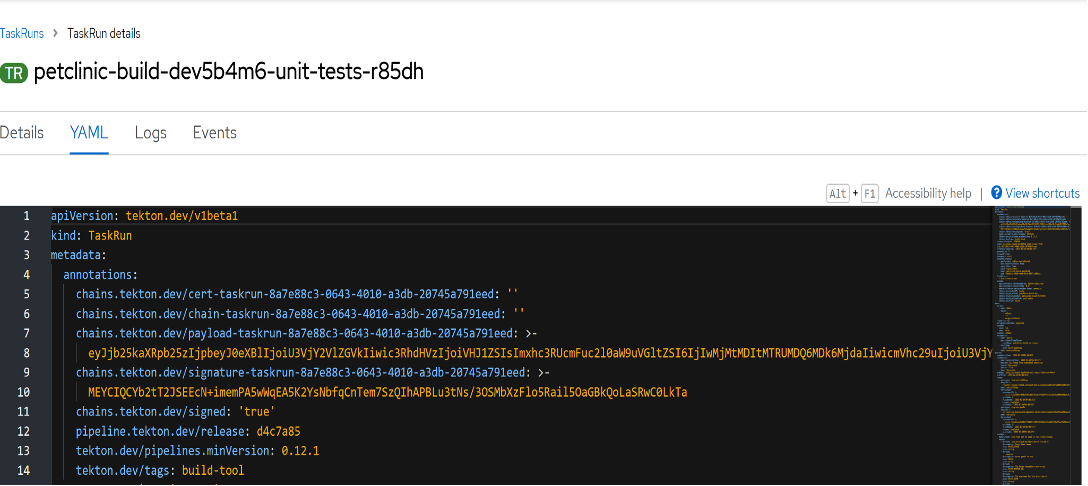The width and height of the screenshot is (1088, 486).
Task: Click the kind: TaskRun line
Action: [x=91, y=235]
